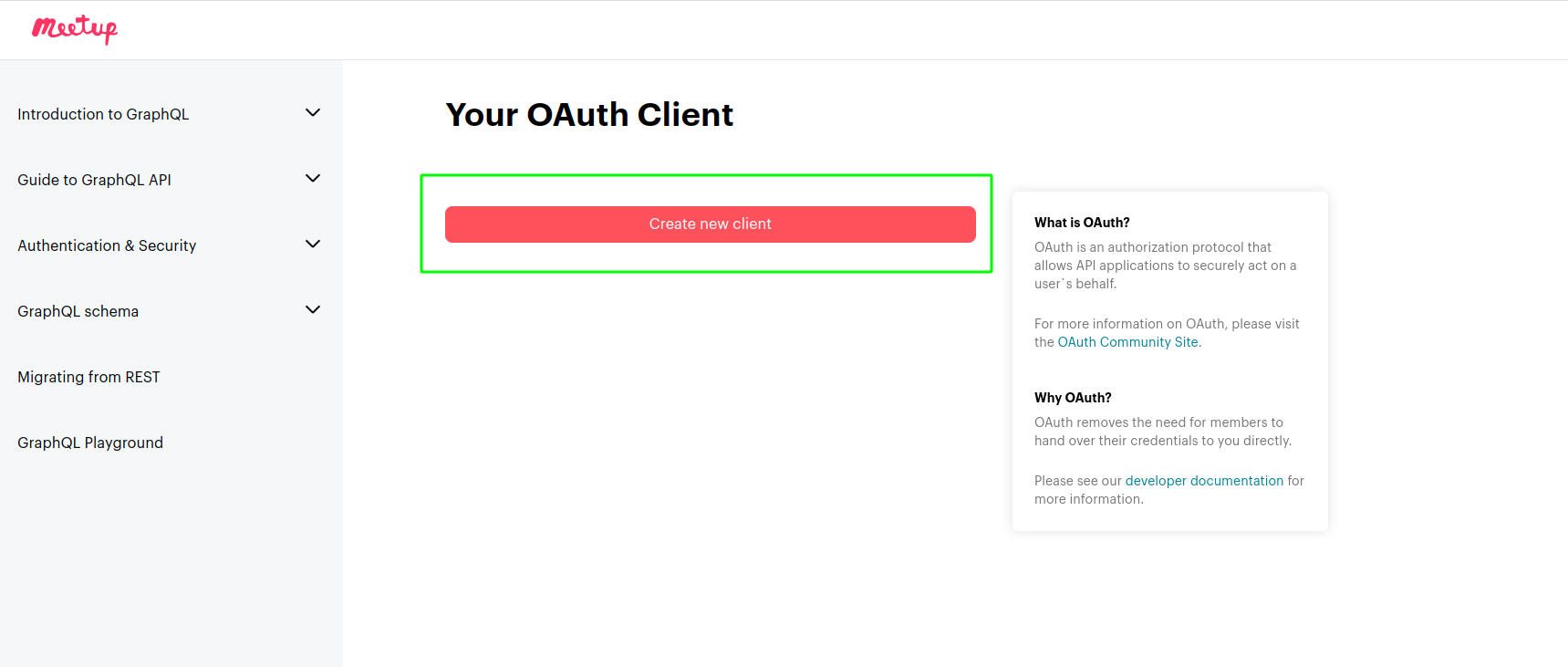The height and width of the screenshot is (667, 1568).
Task: Click the Your OAuth Client heading
Action: [589, 115]
